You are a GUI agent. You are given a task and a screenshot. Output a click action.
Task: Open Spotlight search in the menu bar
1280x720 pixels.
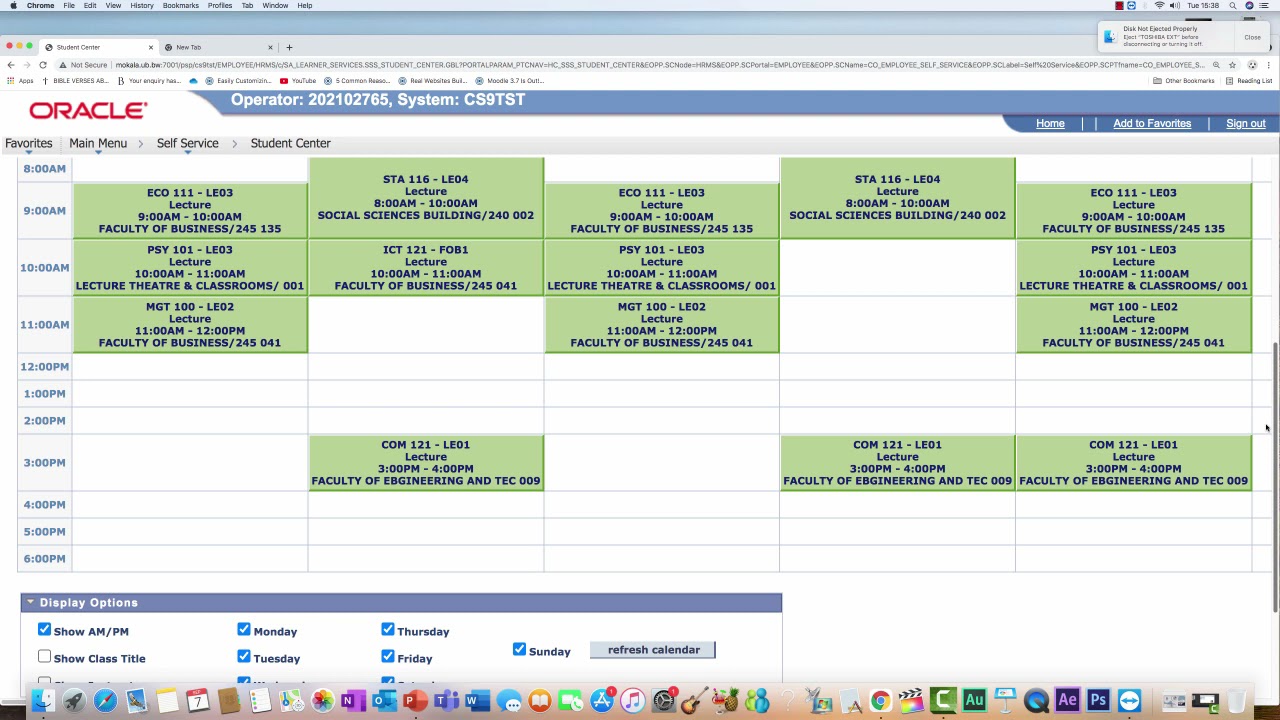1233,6
